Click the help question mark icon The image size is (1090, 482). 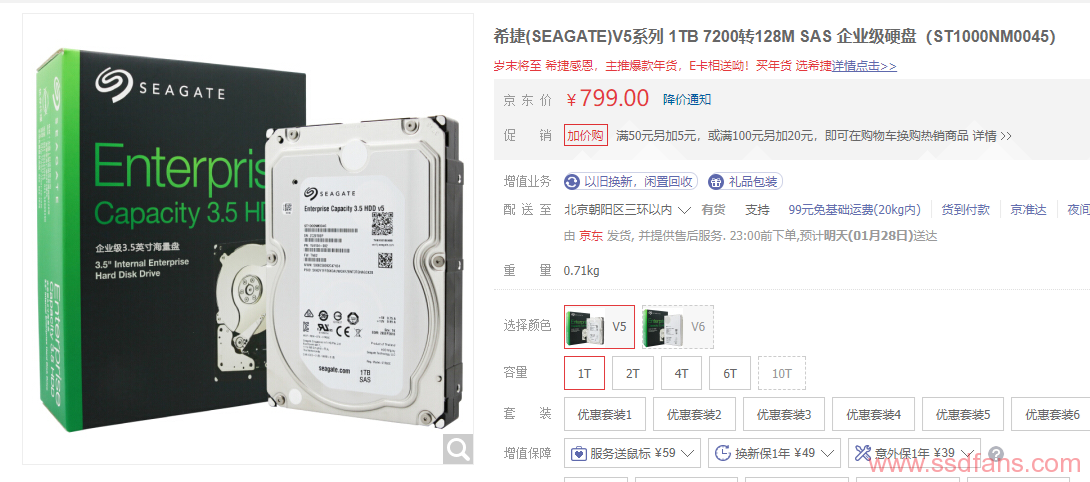coord(995,453)
